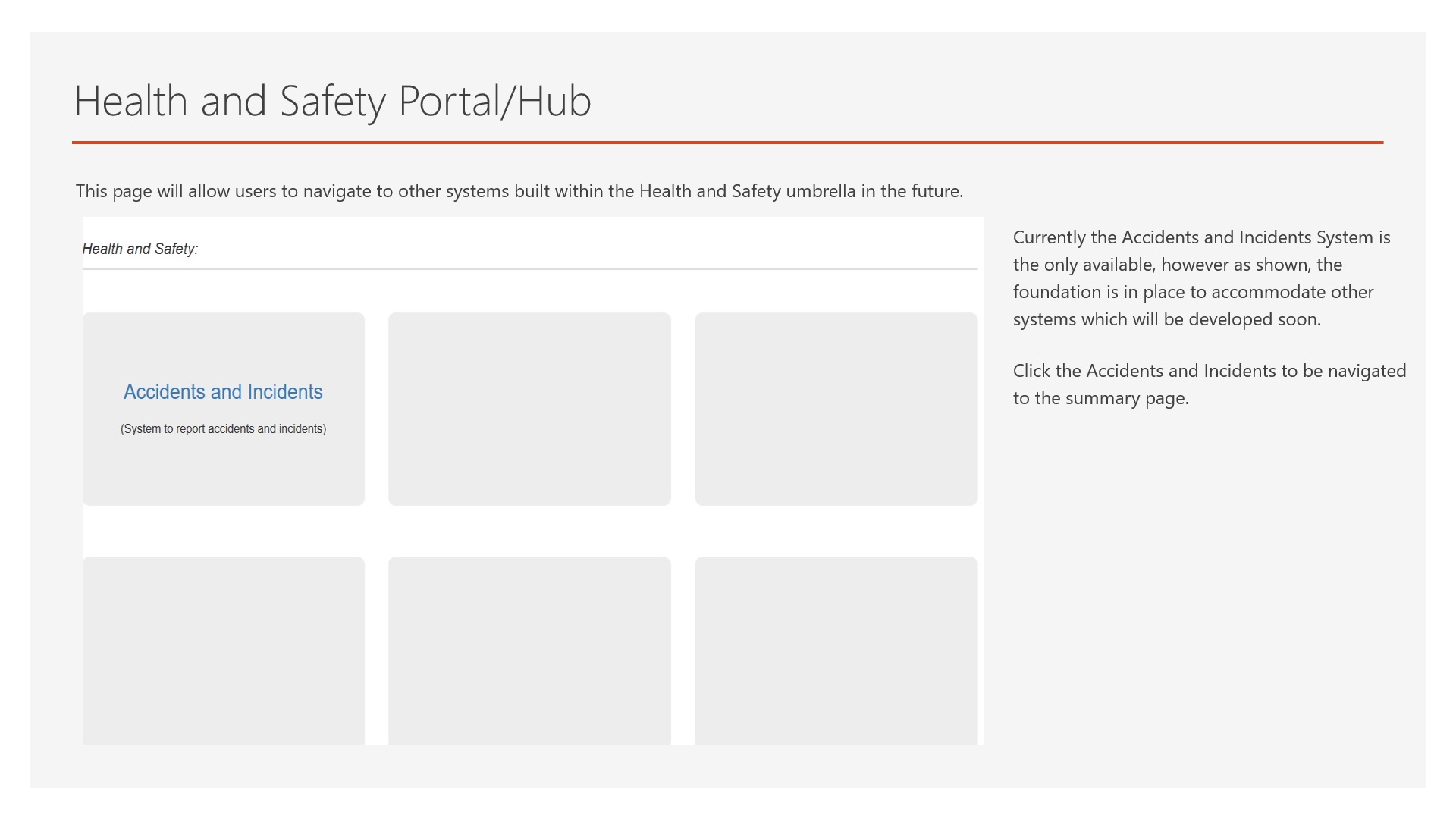1456x819 pixels.
Task: Click the sentence starting 'This page will allow users'
Action: pyautogui.click(x=519, y=191)
